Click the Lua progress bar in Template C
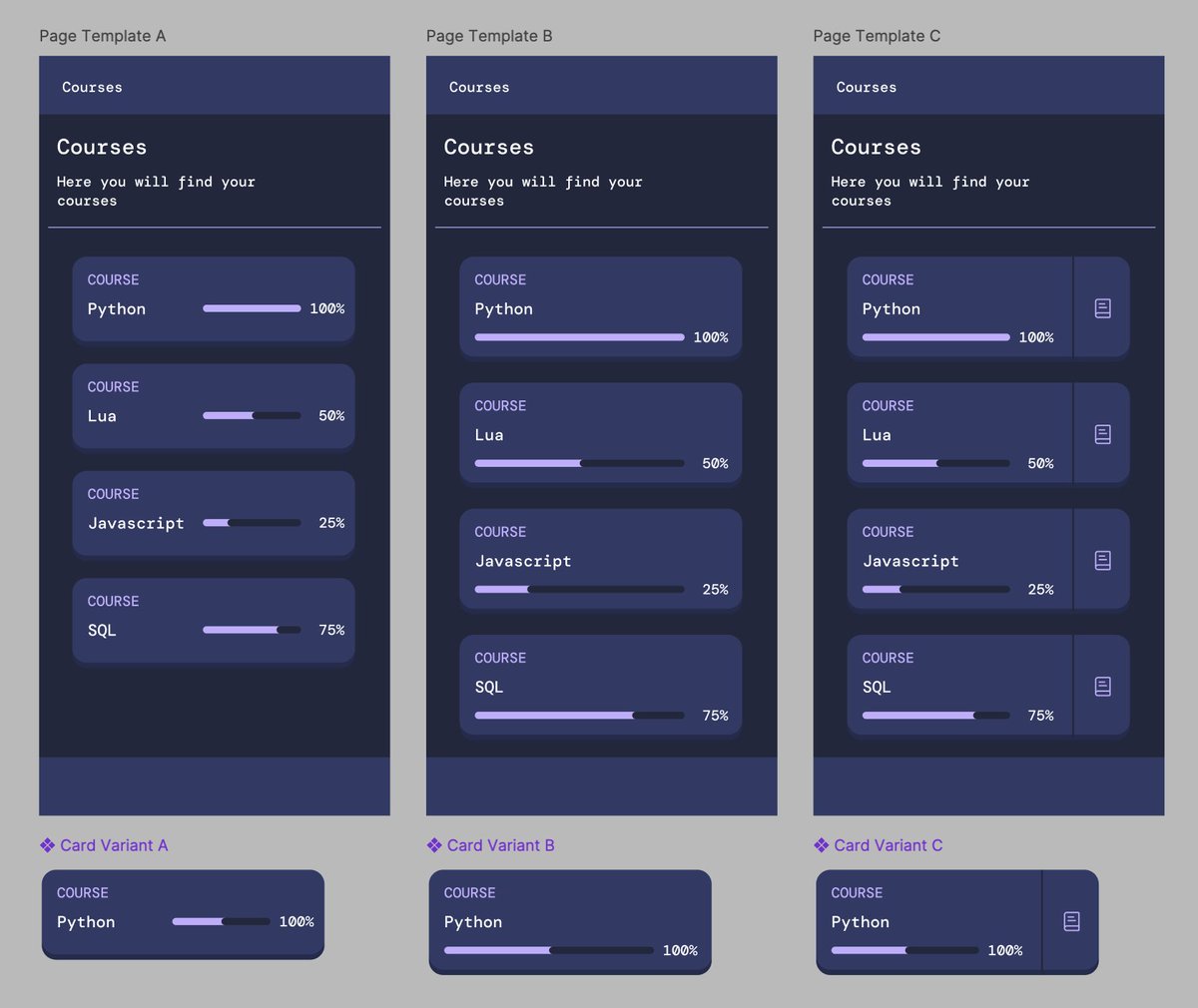Image resolution: width=1198 pixels, height=1008 pixels. point(936,463)
